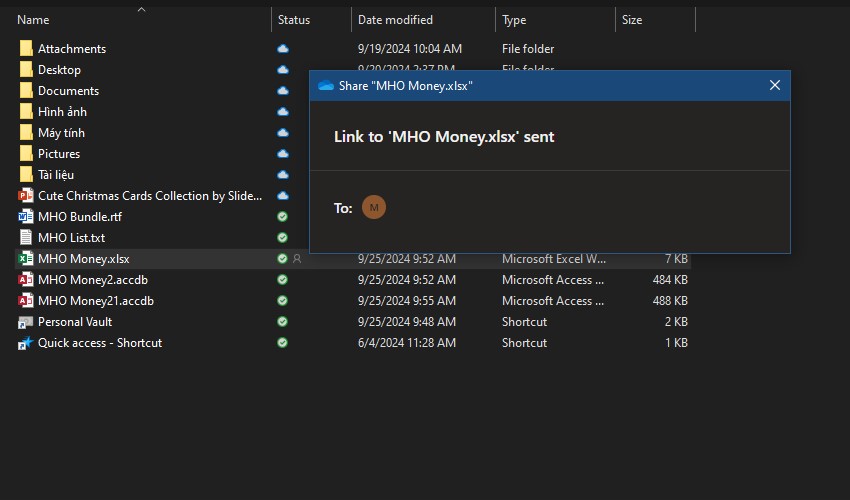Select the Tài liệu folder
850x500 pixels.
point(56,175)
